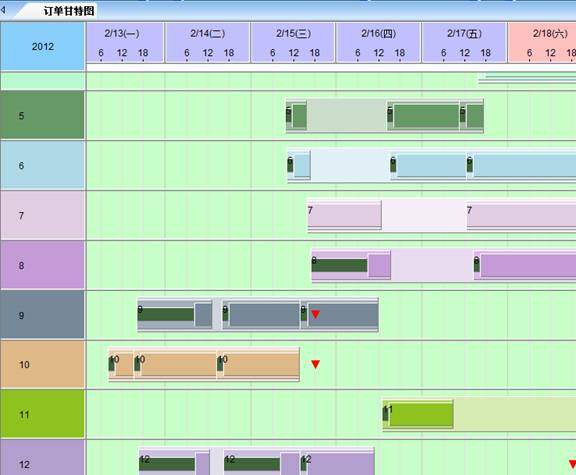Click the first order 7 bar on 2/15
The height and width of the screenshot is (475, 576).
click(x=344, y=216)
